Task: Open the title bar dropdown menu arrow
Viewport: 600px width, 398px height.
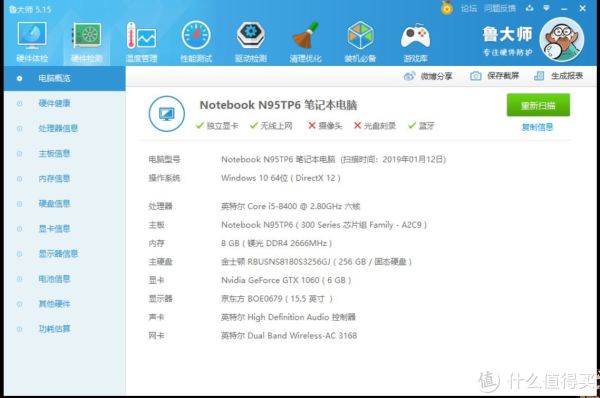Action: (x=546, y=8)
